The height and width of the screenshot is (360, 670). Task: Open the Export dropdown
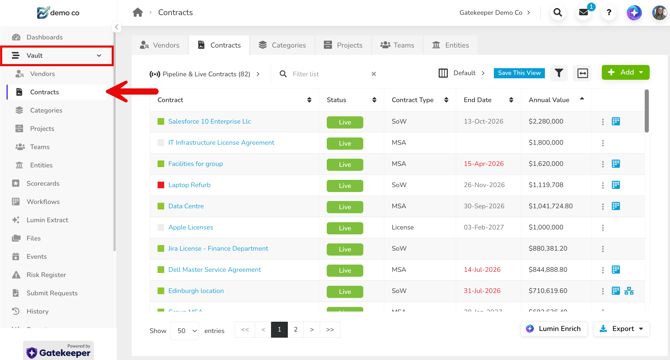click(621, 329)
